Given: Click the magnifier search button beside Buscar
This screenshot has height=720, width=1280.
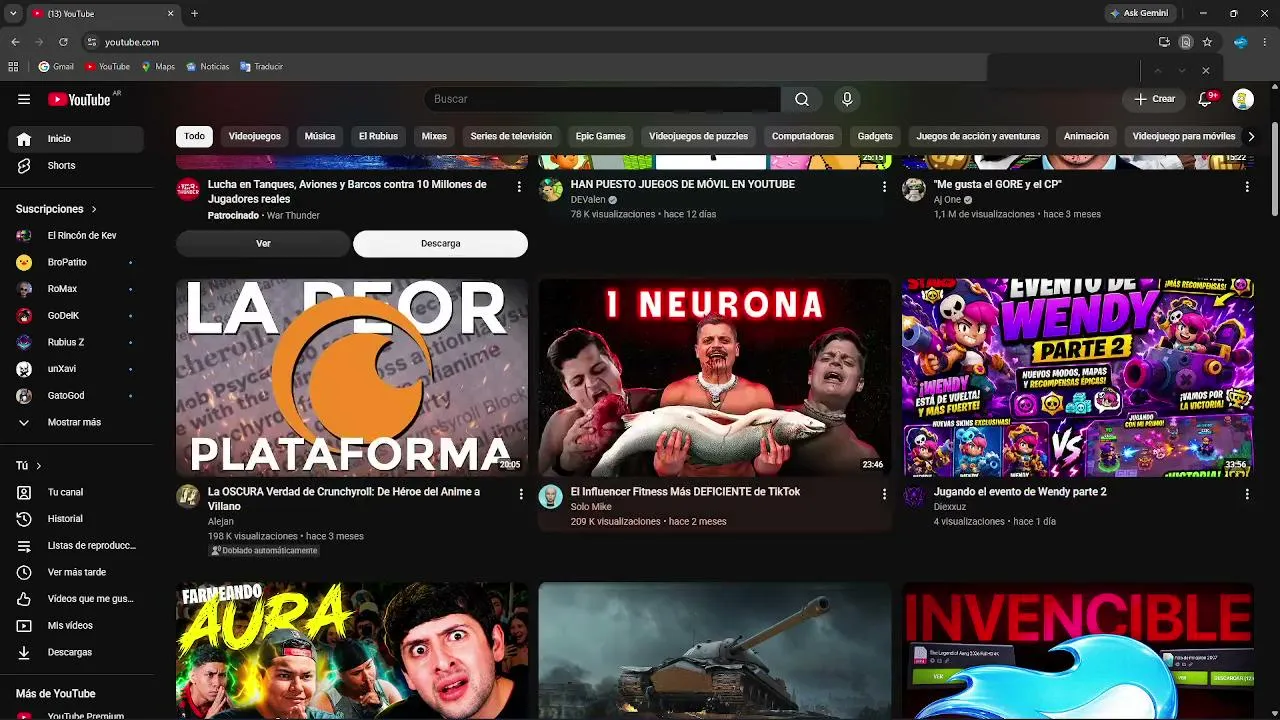Looking at the screenshot, I should (802, 99).
